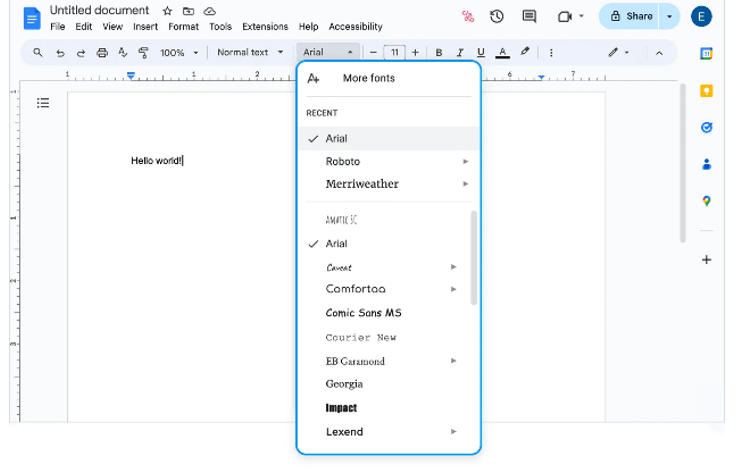
Task: Expand share options arrow
Action: click(669, 16)
